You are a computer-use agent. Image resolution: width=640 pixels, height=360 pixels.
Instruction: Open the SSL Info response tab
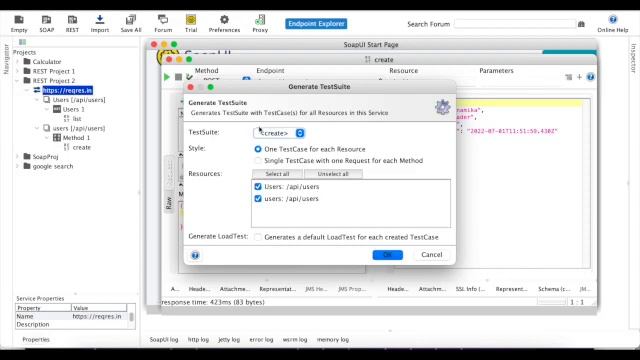pyautogui.click(x=470, y=289)
